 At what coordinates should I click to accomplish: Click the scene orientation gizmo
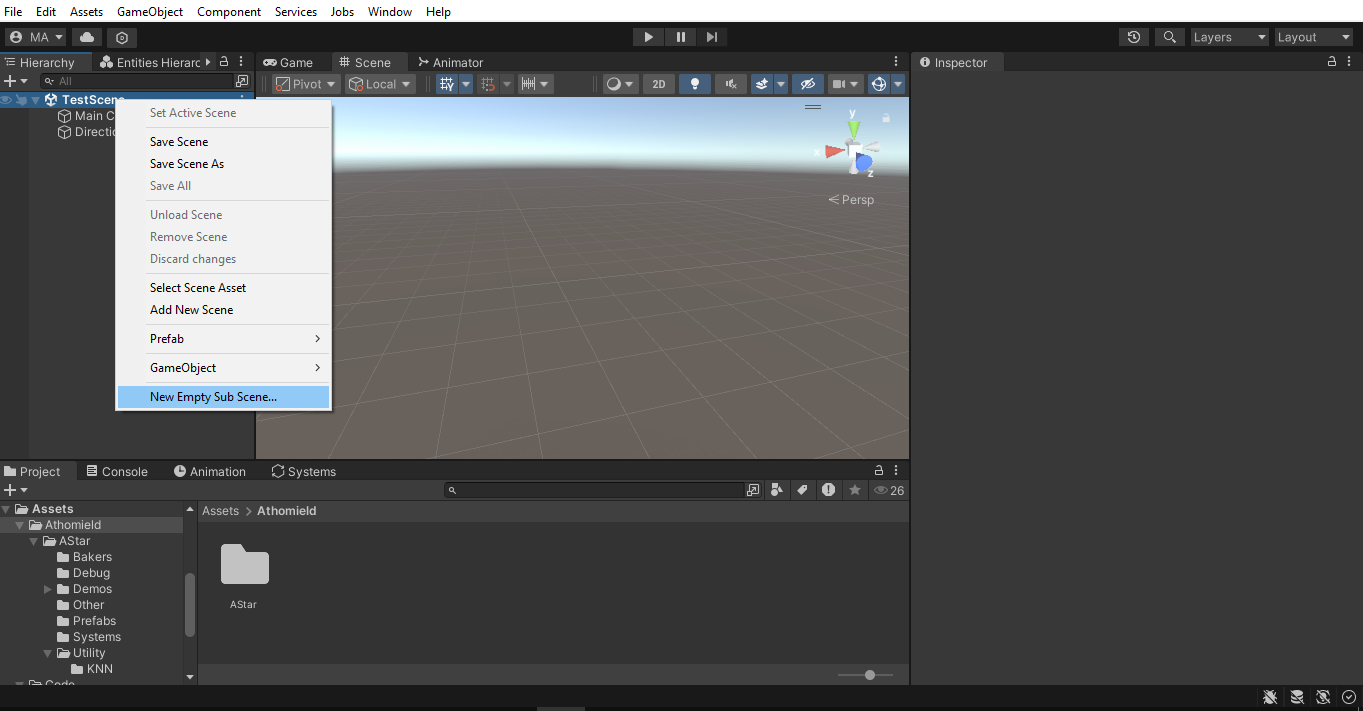click(x=853, y=151)
